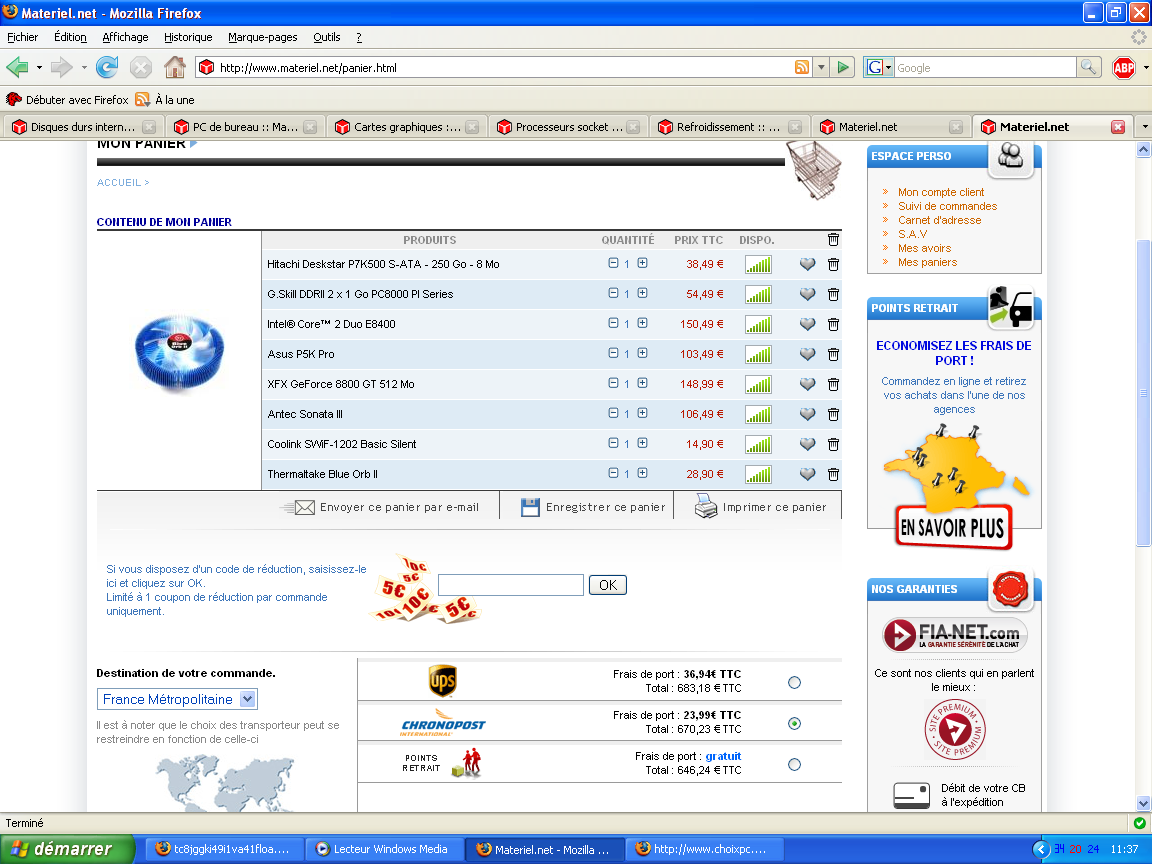Switch to Processeurs socket tab
This screenshot has width=1152, height=864.
[568, 127]
